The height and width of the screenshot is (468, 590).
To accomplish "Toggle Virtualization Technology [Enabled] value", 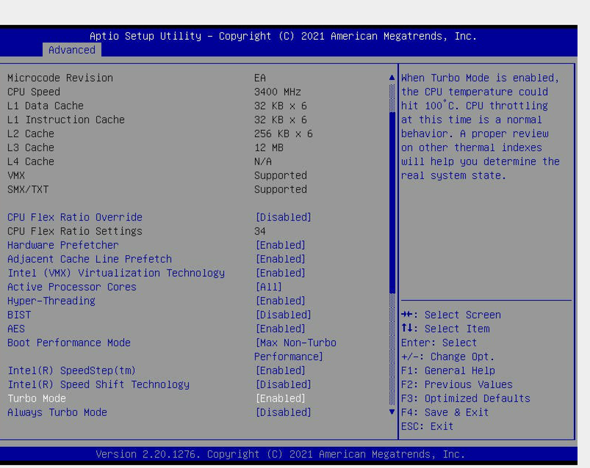I will click(280, 273).
